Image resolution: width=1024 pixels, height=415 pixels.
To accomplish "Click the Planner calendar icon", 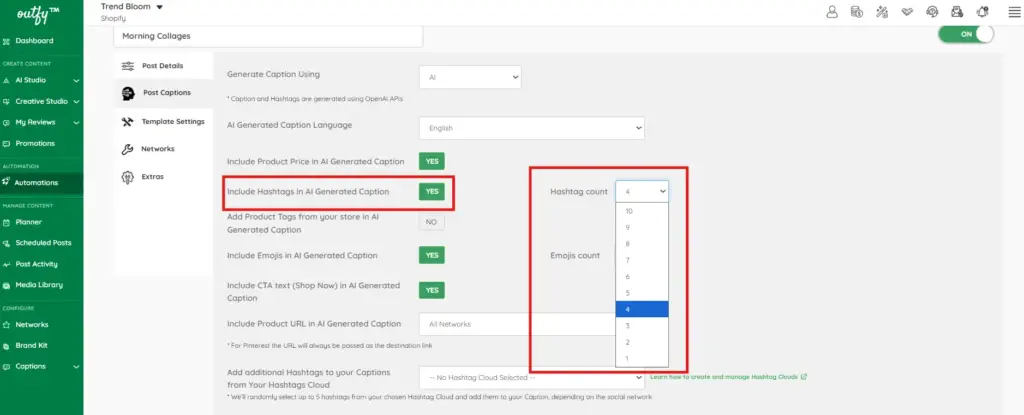I will click(7, 222).
